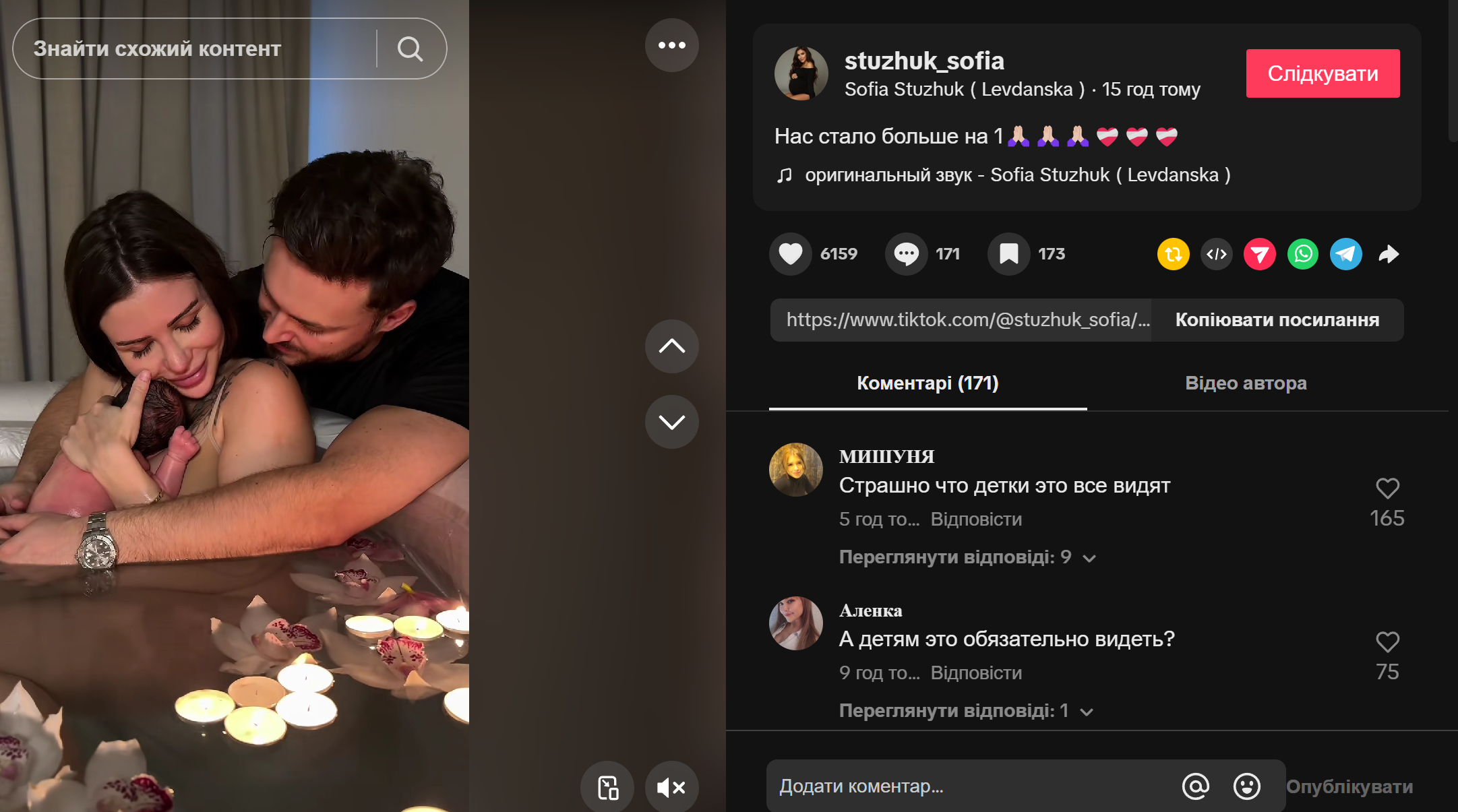Click the share arrow icon
Screen dimensions: 1458x812
pyautogui.click(x=1389, y=254)
